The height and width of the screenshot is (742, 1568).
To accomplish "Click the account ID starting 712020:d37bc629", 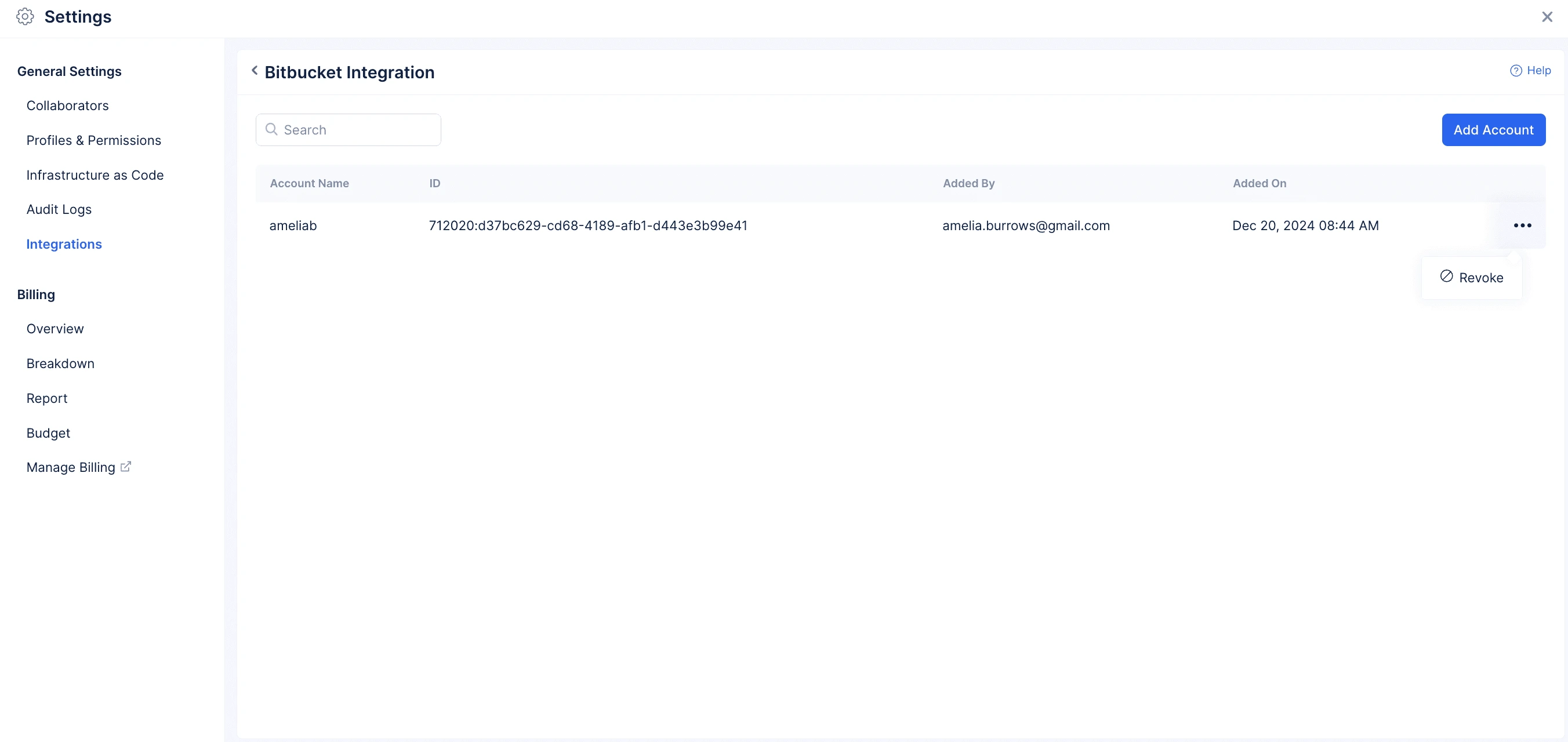I will 588,226.
